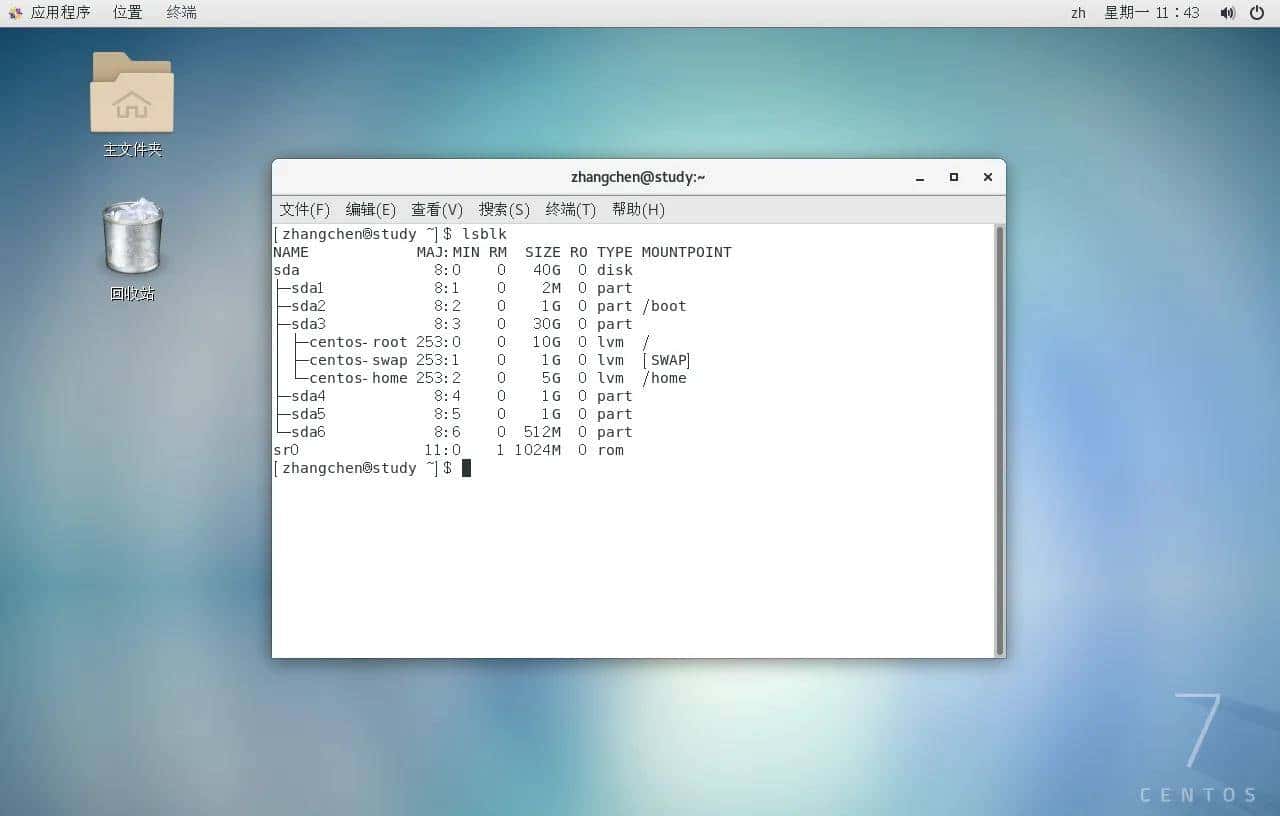Click the 应用程序 activities logo icon
Image resolution: width=1280 pixels, height=816 pixels.
tap(15, 13)
